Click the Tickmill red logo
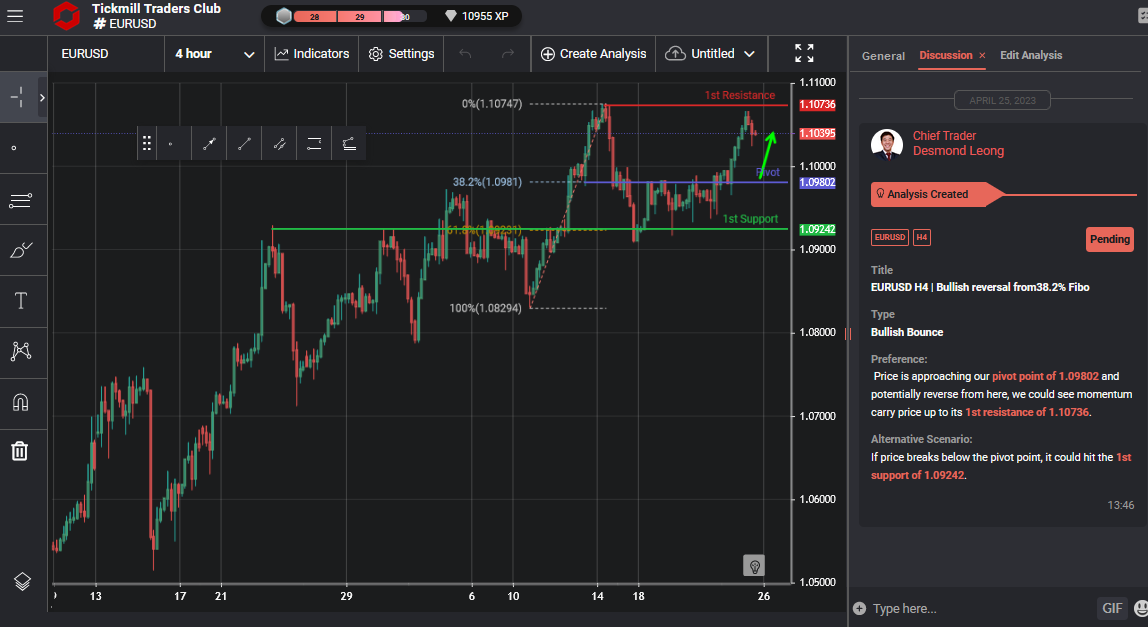 (67, 15)
